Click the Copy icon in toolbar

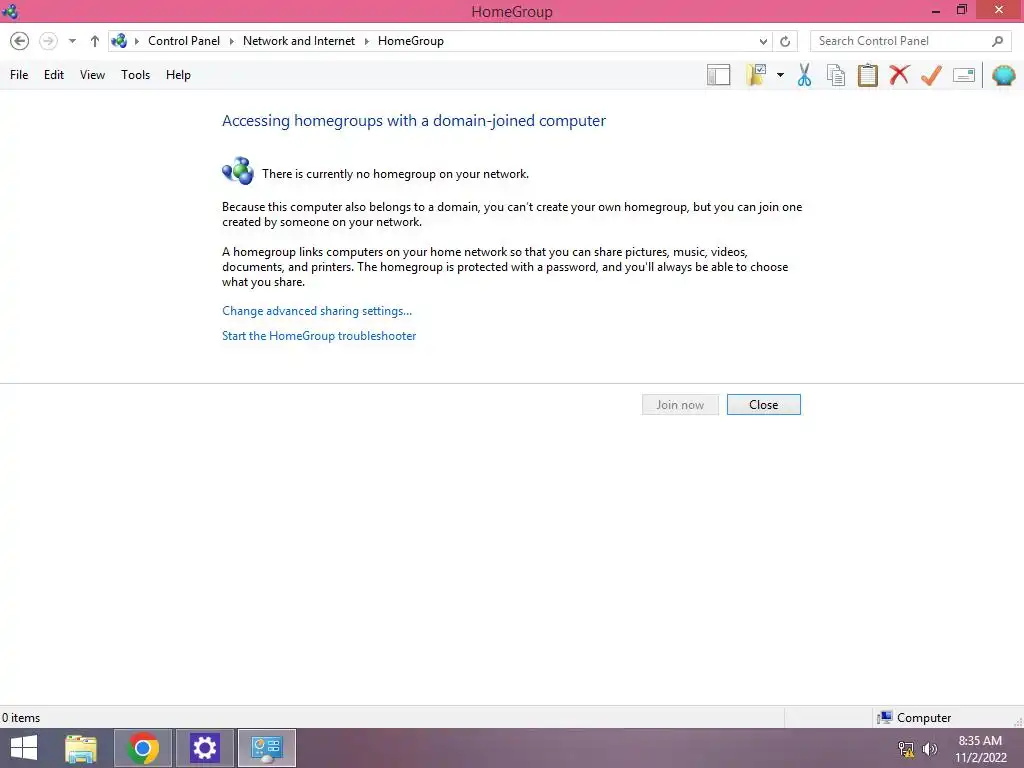(836, 75)
